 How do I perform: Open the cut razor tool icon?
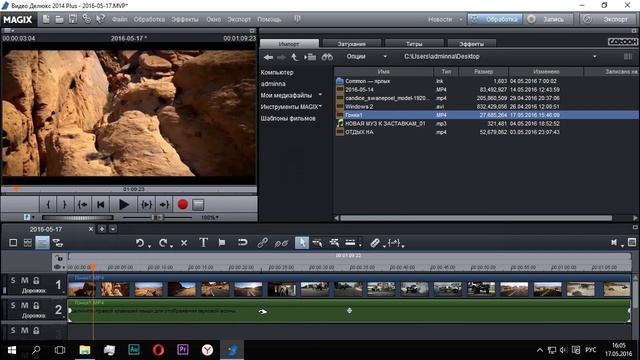[x=375, y=243]
